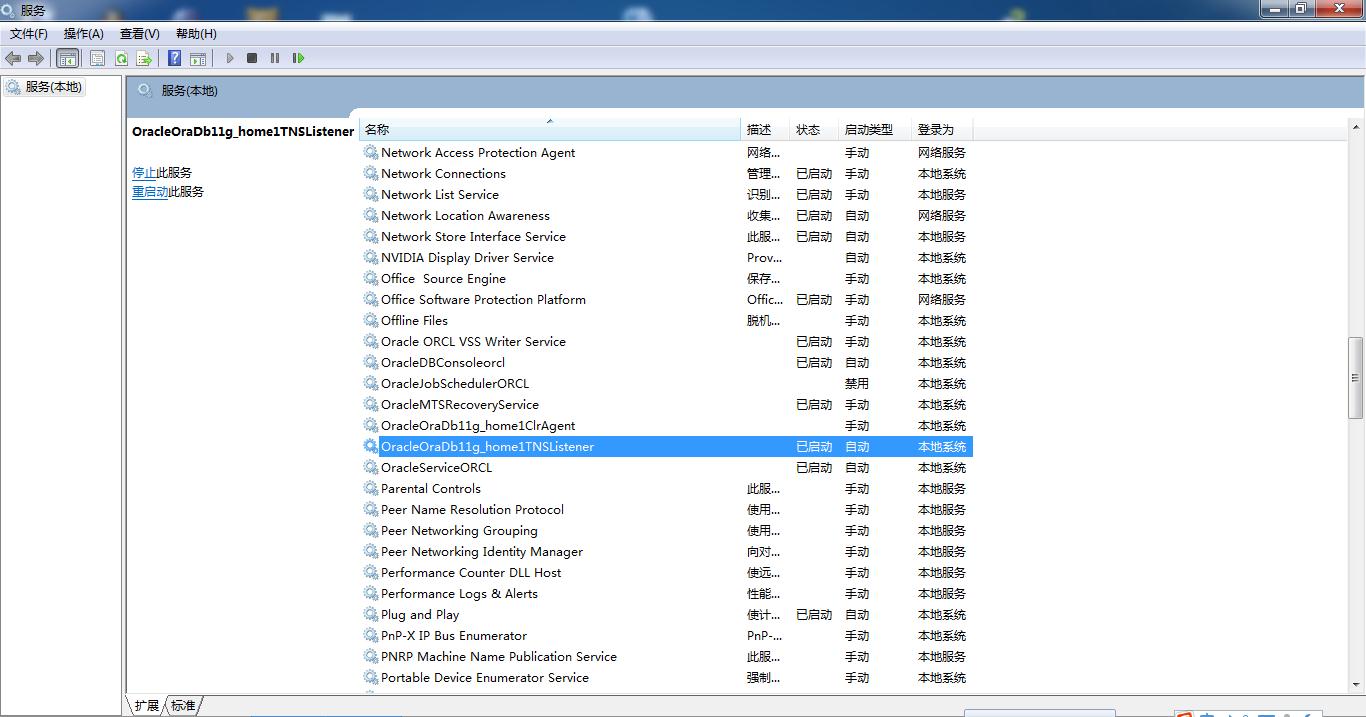The height and width of the screenshot is (717, 1366).
Task: Toggle the console tree visibility icon
Action: [x=67, y=58]
